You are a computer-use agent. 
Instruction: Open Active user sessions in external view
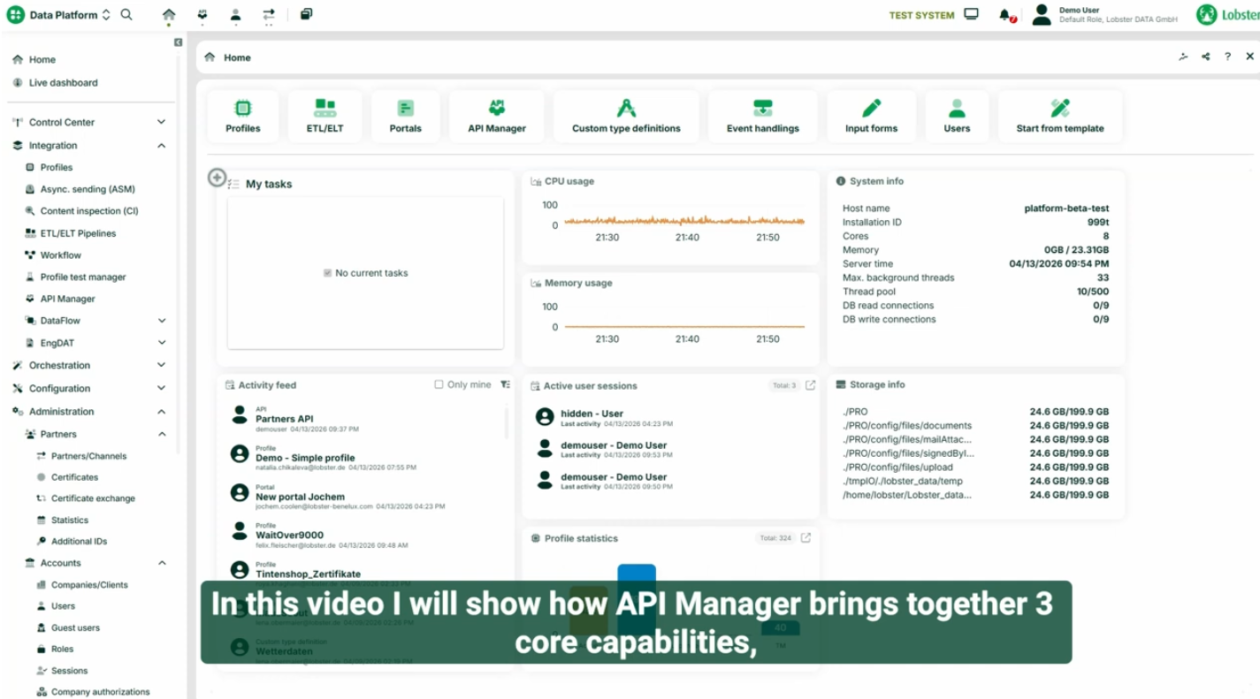[x=810, y=385]
